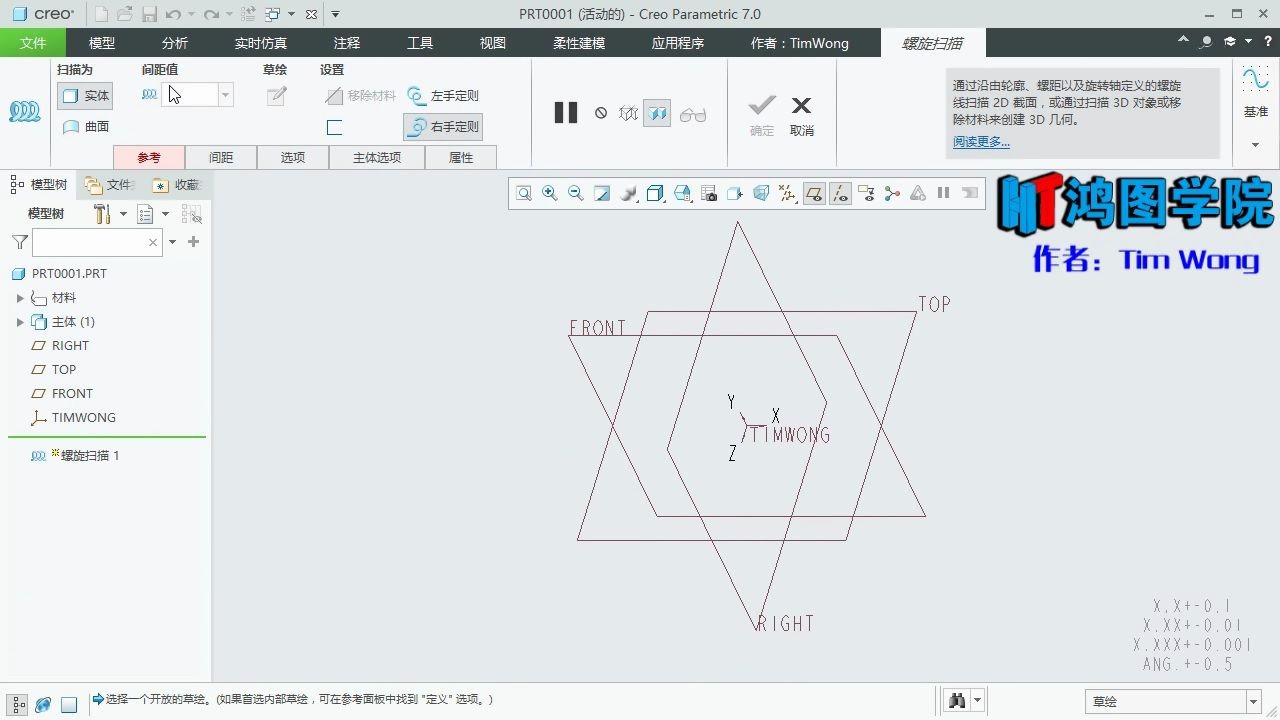Image resolution: width=1280 pixels, height=720 pixels.
Task: Confirm with the 确定 checkmark
Action: click(762, 114)
